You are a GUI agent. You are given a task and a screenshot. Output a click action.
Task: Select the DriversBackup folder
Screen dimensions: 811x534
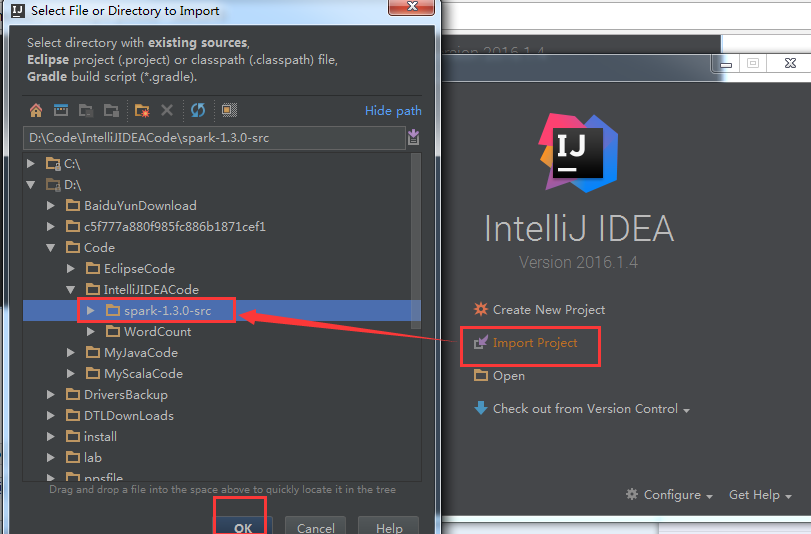click(x=117, y=395)
